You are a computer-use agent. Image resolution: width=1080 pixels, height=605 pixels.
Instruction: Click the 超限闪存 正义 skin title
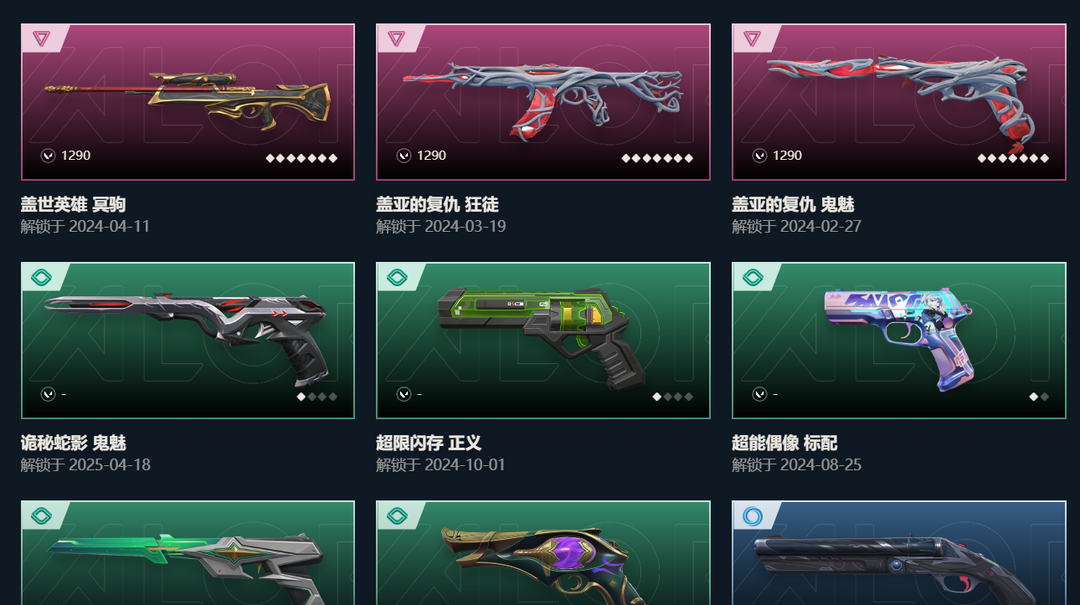(x=428, y=443)
